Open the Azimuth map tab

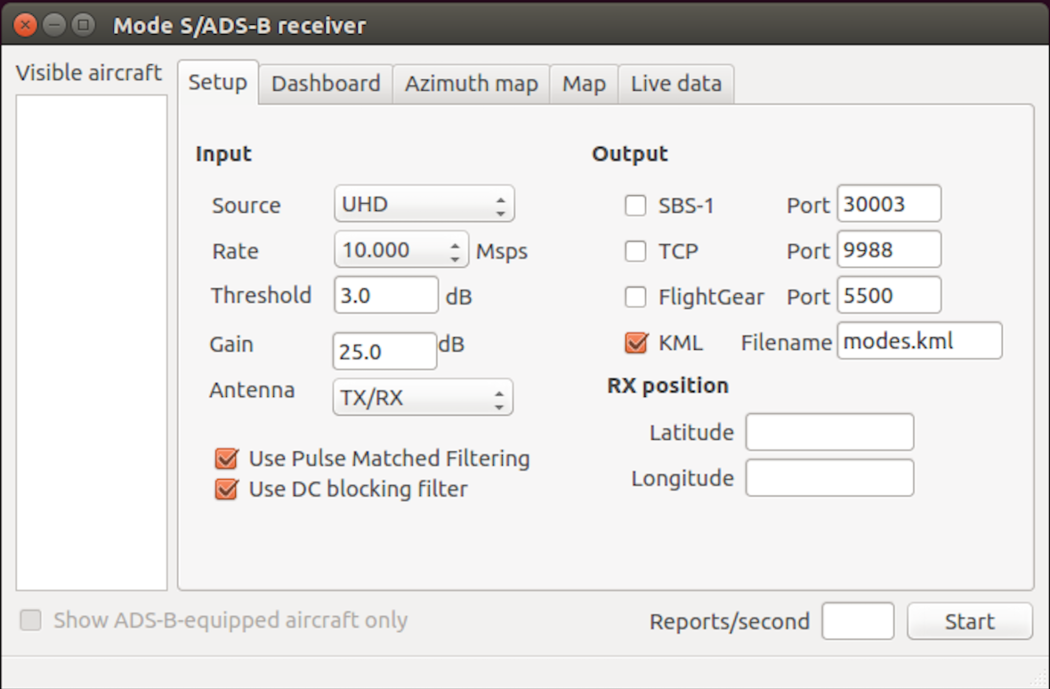(471, 84)
